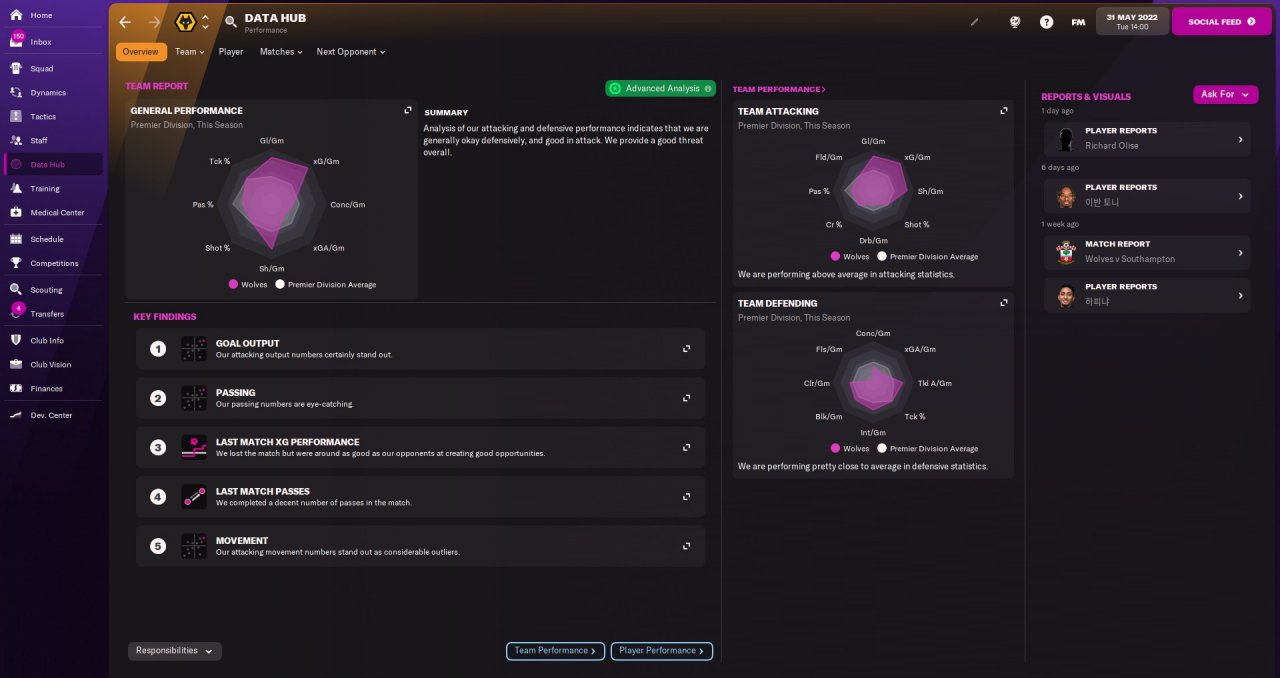This screenshot has width=1280, height=678.
Task: Switch to the Player tab
Action: [231, 52]
